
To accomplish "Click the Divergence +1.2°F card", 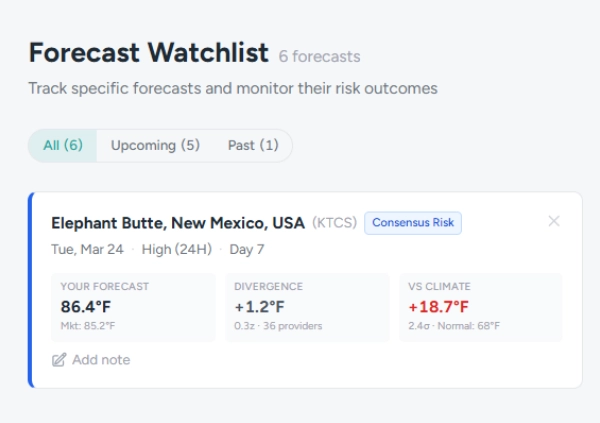I will pos(307,306).
